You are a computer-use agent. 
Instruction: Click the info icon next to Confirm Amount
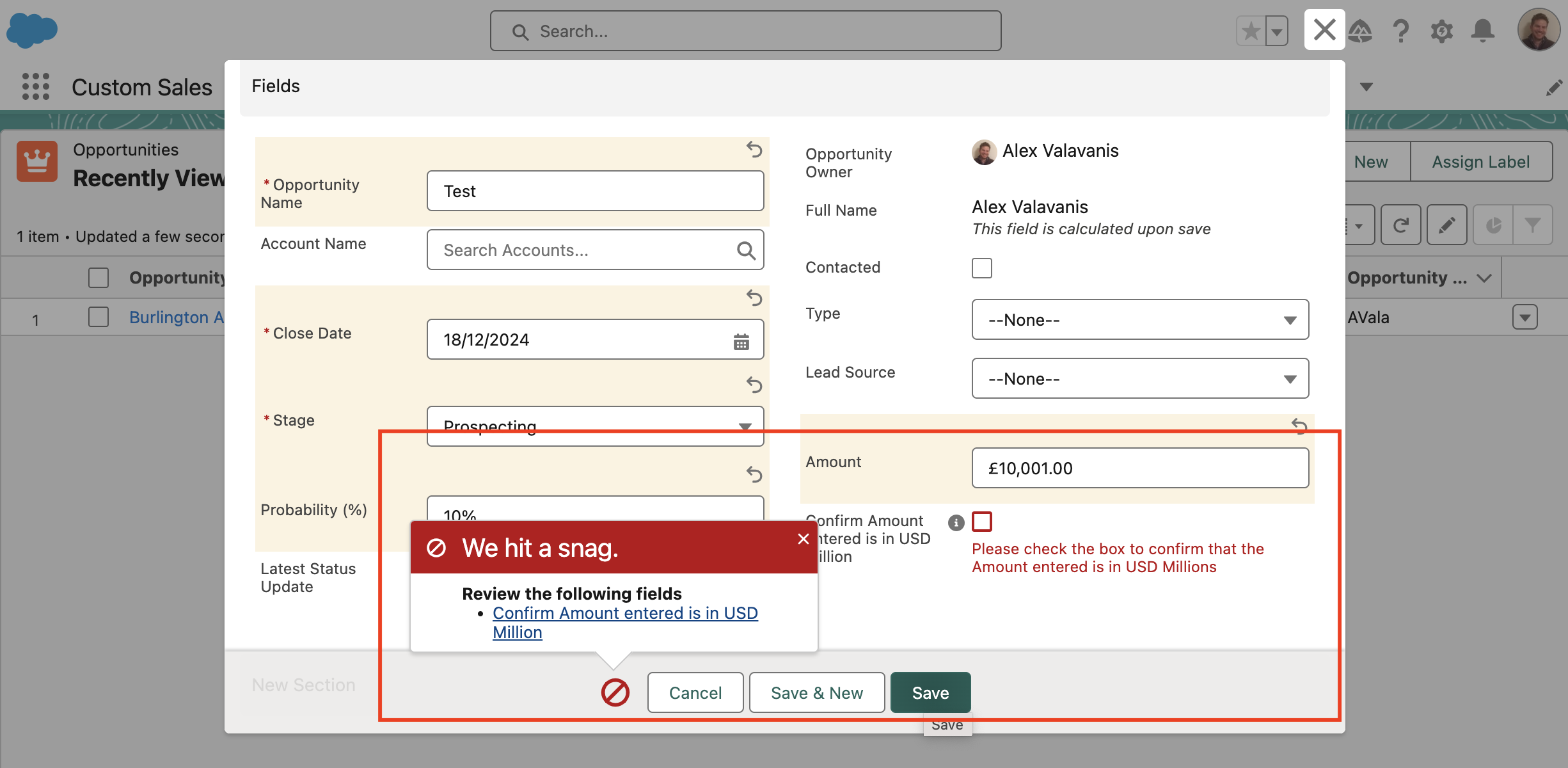956,522
